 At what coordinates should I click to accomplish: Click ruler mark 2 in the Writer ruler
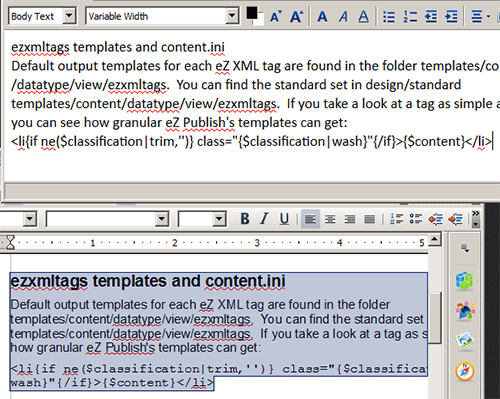(x=175, y=243)
